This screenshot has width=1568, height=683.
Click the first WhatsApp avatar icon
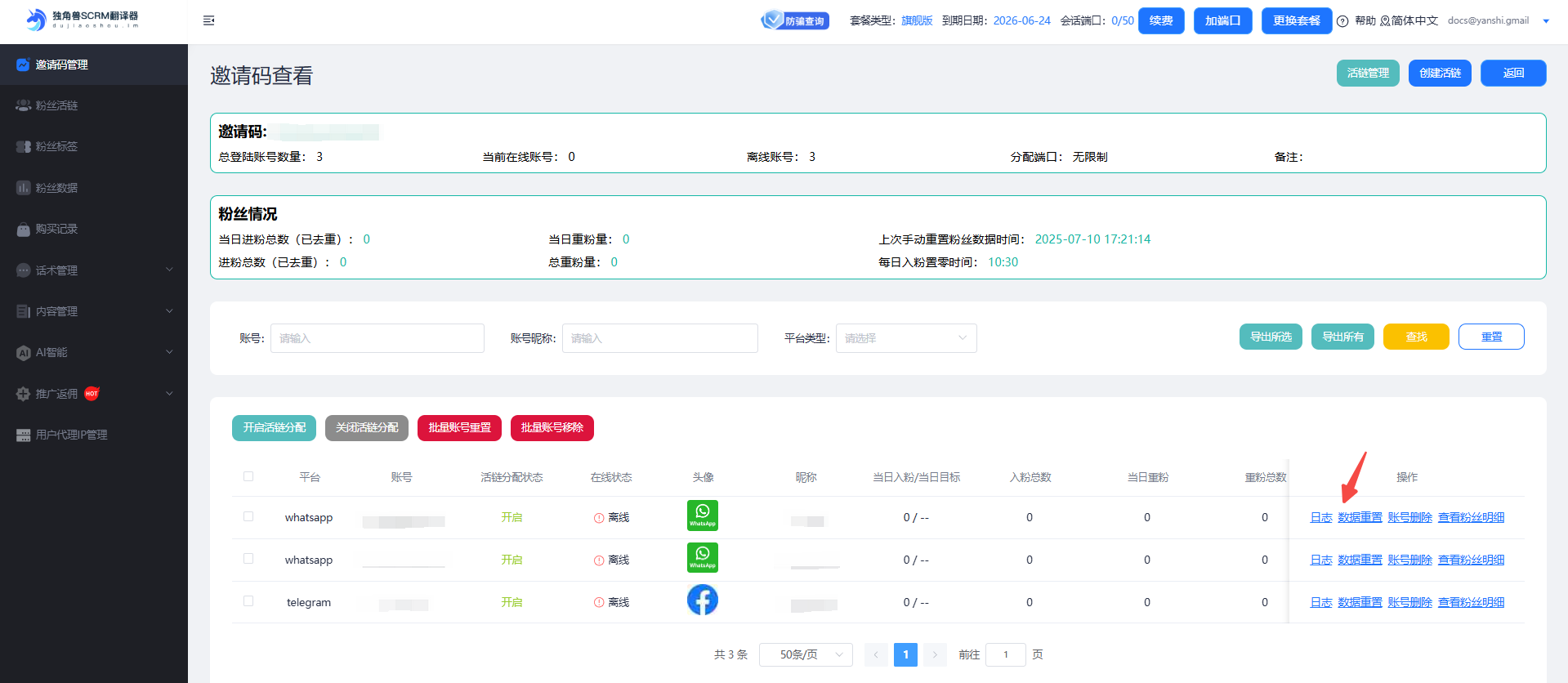pyautogui.click(x=702, y=516)
